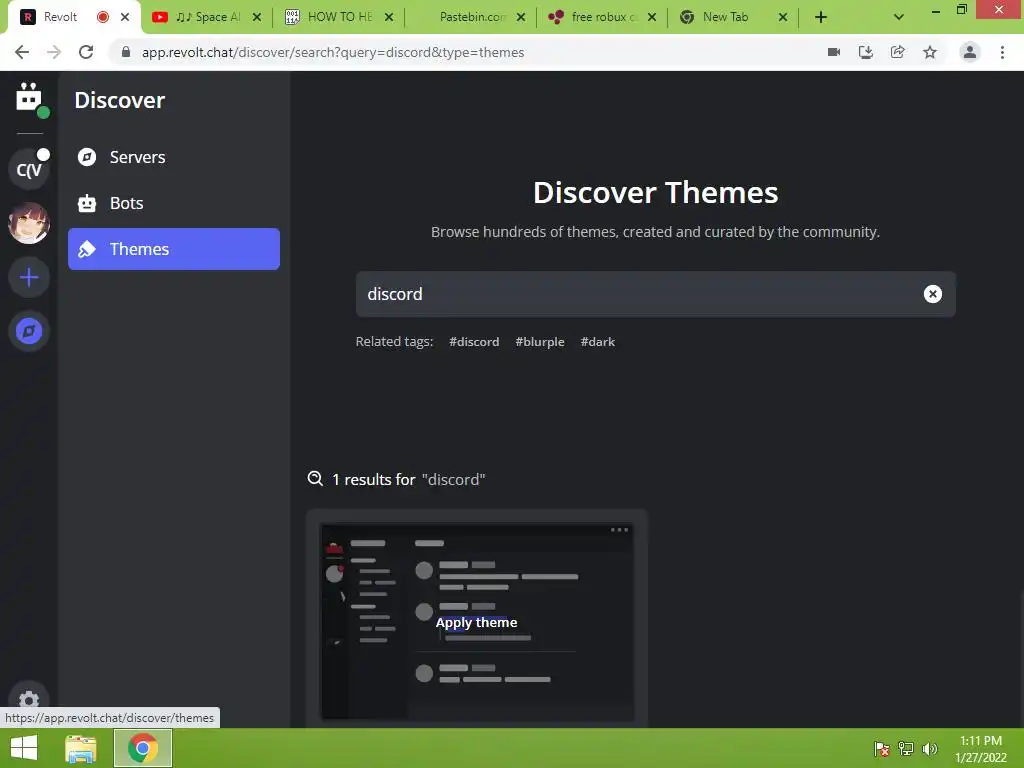Screen dimensions: 1024x768
Task: Go back in browser history
Action: point(22,52)
